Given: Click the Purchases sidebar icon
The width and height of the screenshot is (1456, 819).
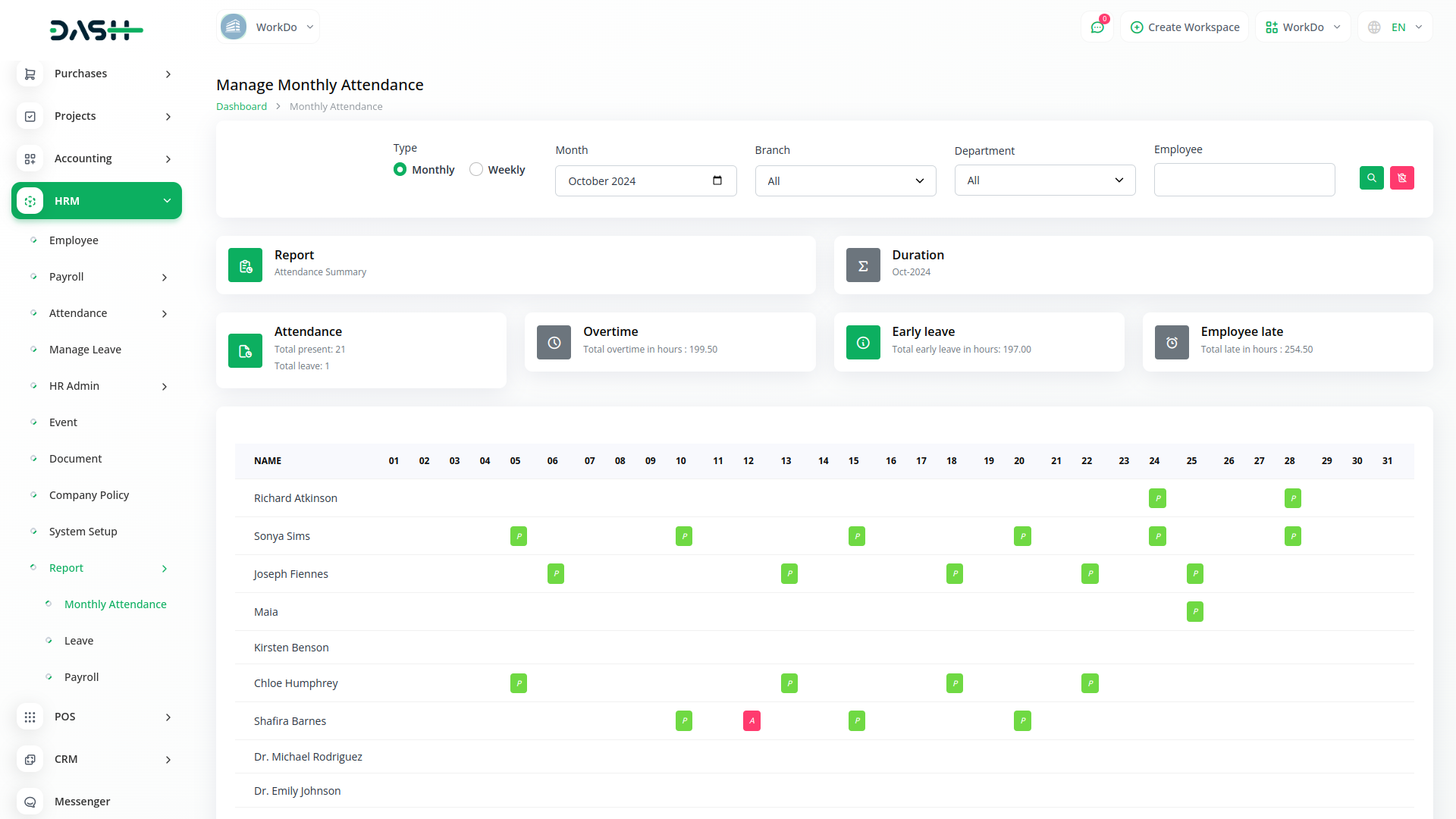Looking at the screenshot, I should coord(30,74).
